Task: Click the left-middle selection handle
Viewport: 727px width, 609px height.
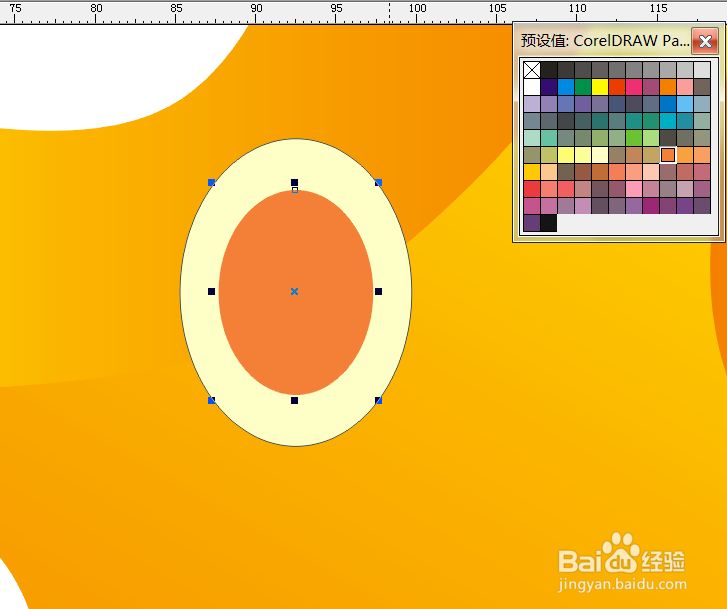Action: 211,291
